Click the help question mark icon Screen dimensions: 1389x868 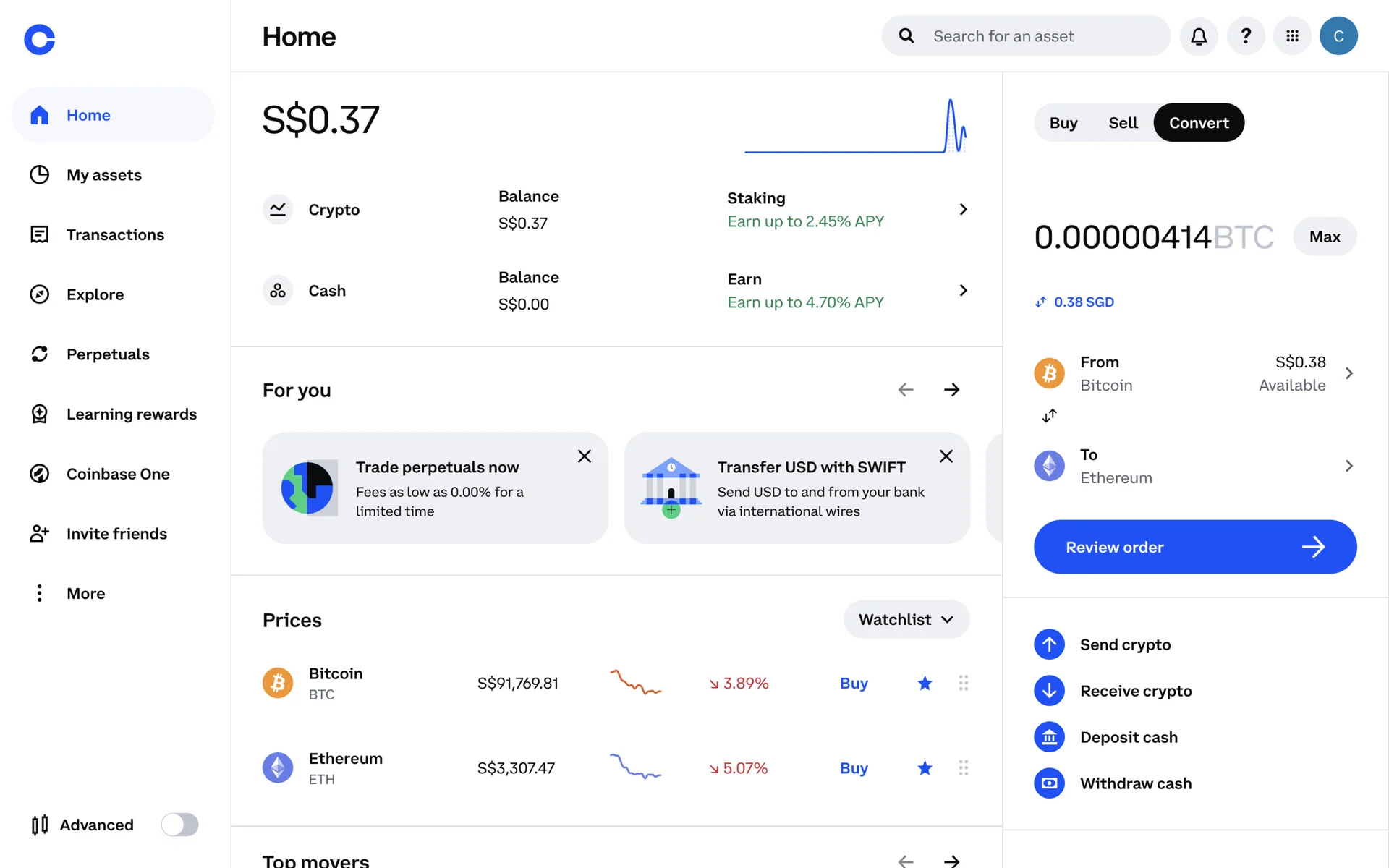point(1246,36)
